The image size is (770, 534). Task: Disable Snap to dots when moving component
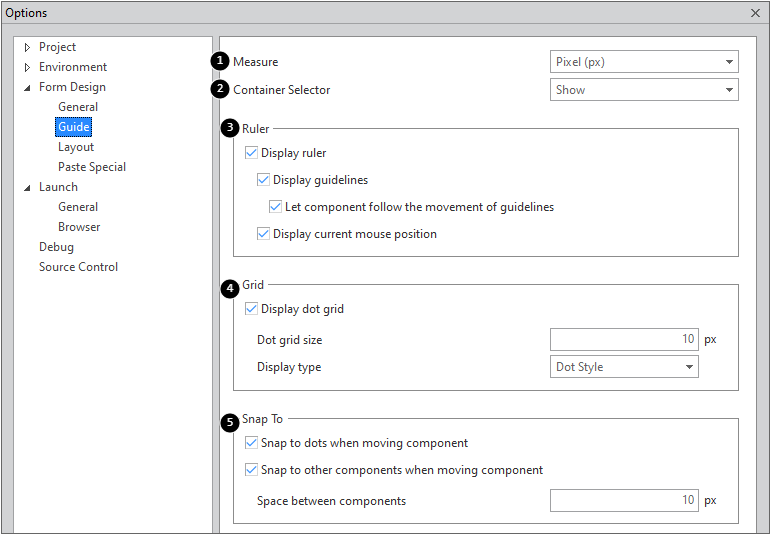(251, 443)
